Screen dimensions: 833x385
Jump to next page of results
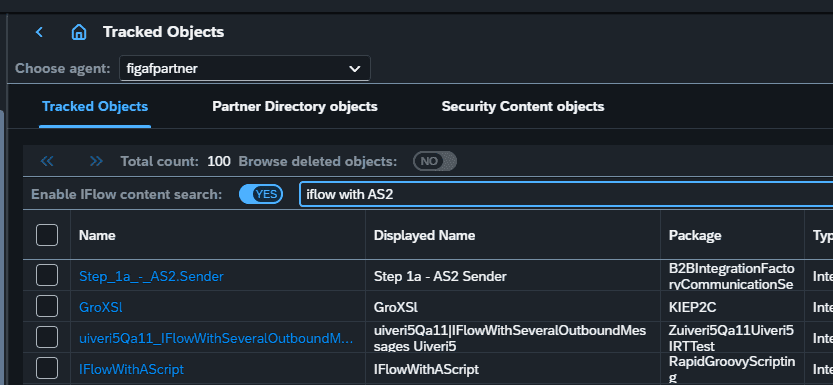pos(96,161)
